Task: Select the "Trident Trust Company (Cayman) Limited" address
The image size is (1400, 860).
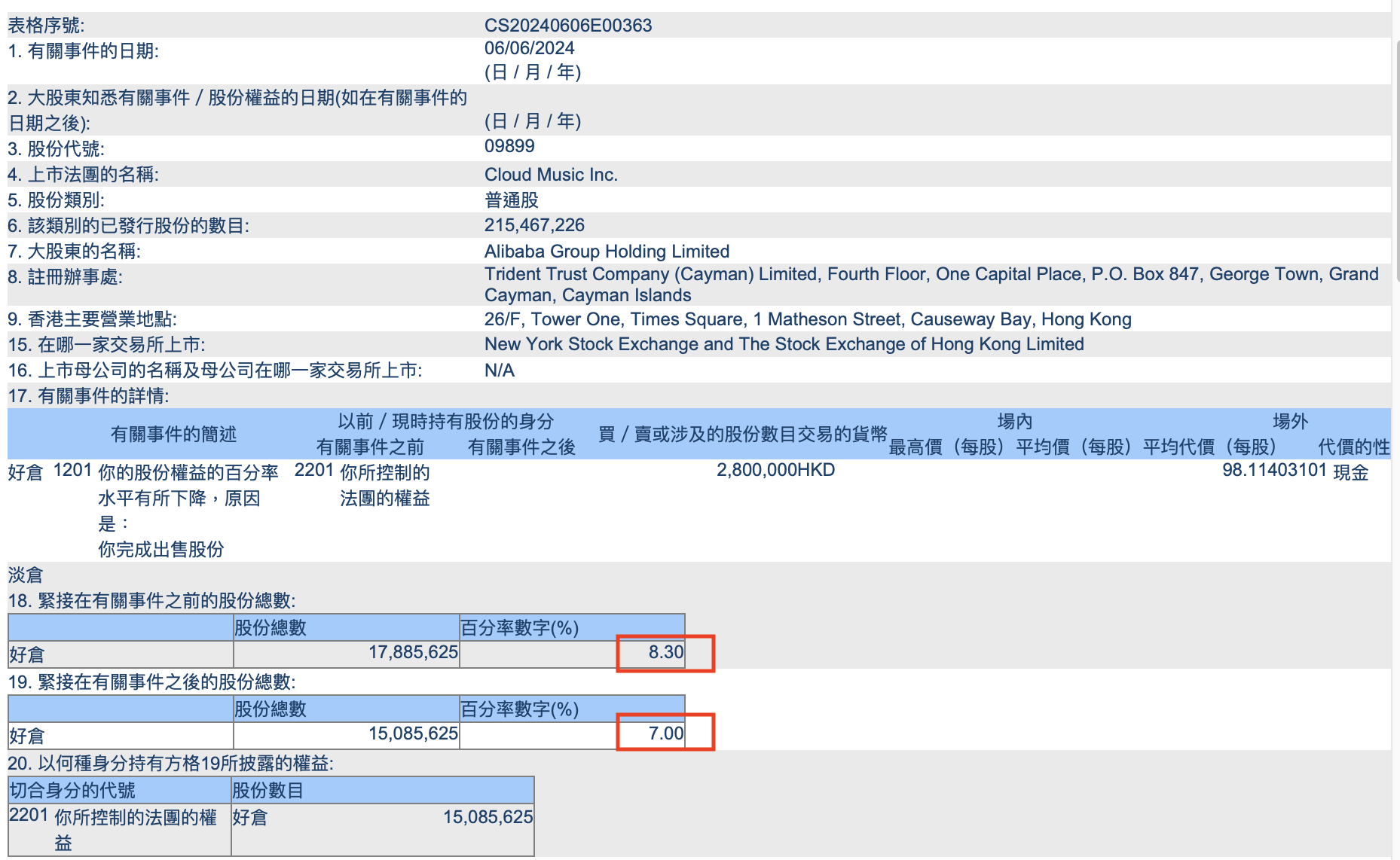Action: coord(931,285)
